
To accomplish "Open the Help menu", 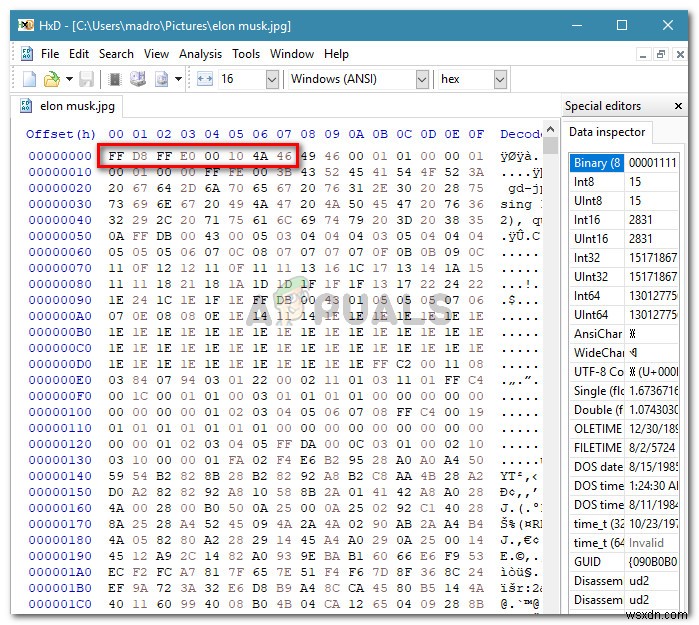I will point(336,54).
